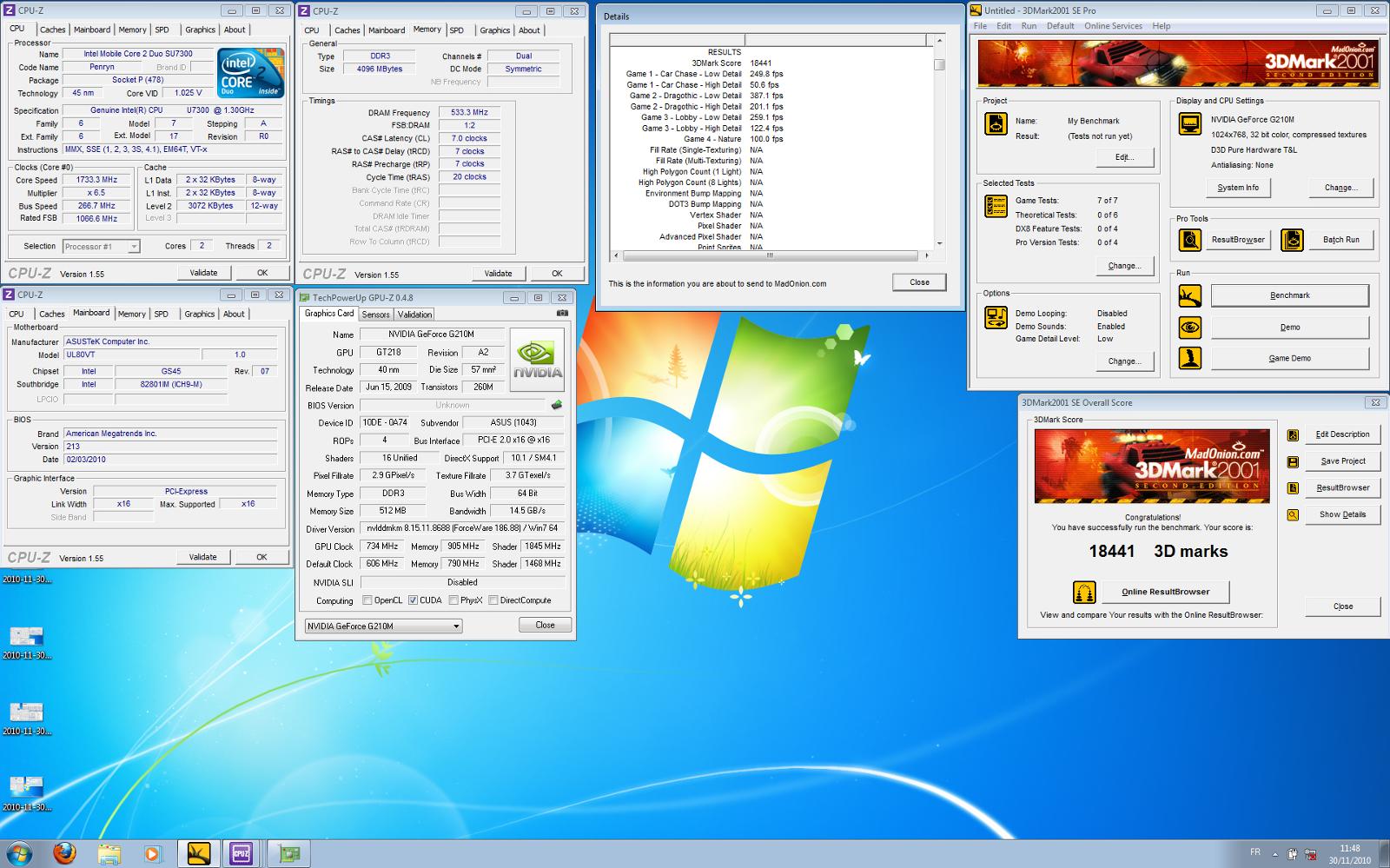1390x868 pixels.
Task: Click Change... under Options
Action: coord(1124,361)
